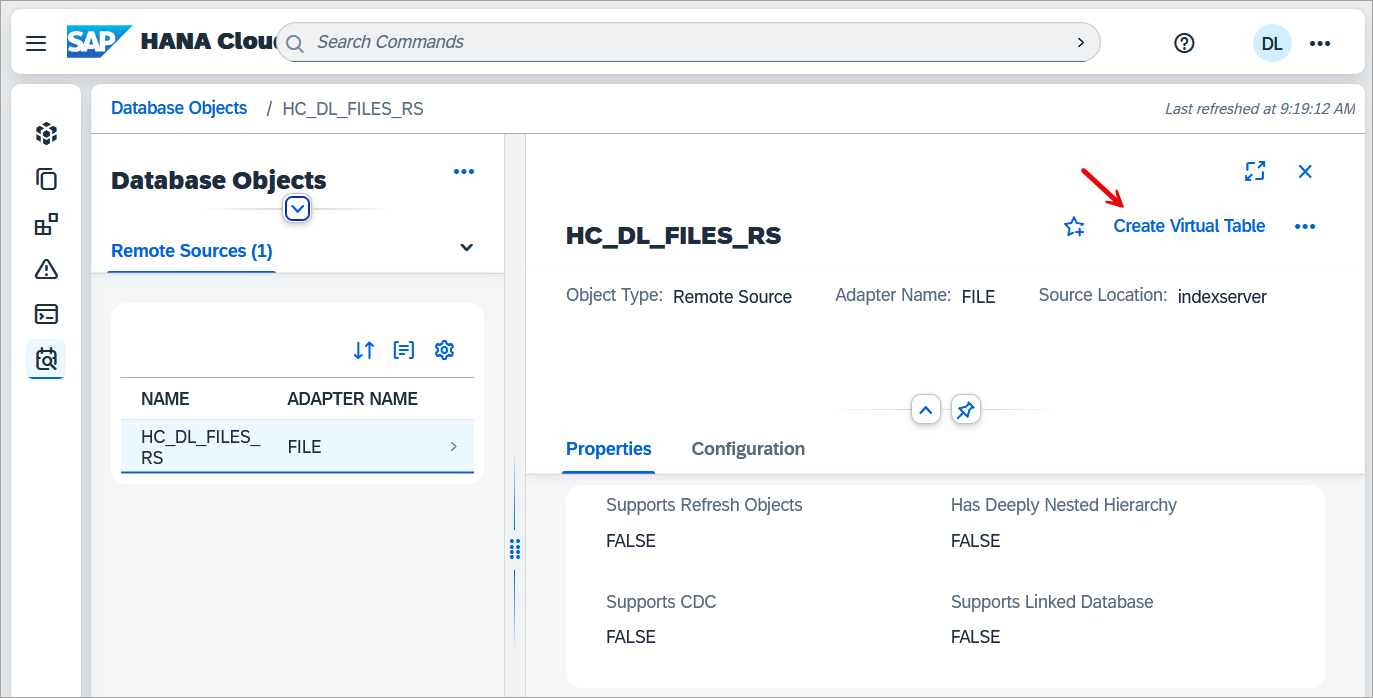The width and height of the screenshot is (1373, 698).
Task: Enter full screen for the detail panel
Action: pos(1255,171)
